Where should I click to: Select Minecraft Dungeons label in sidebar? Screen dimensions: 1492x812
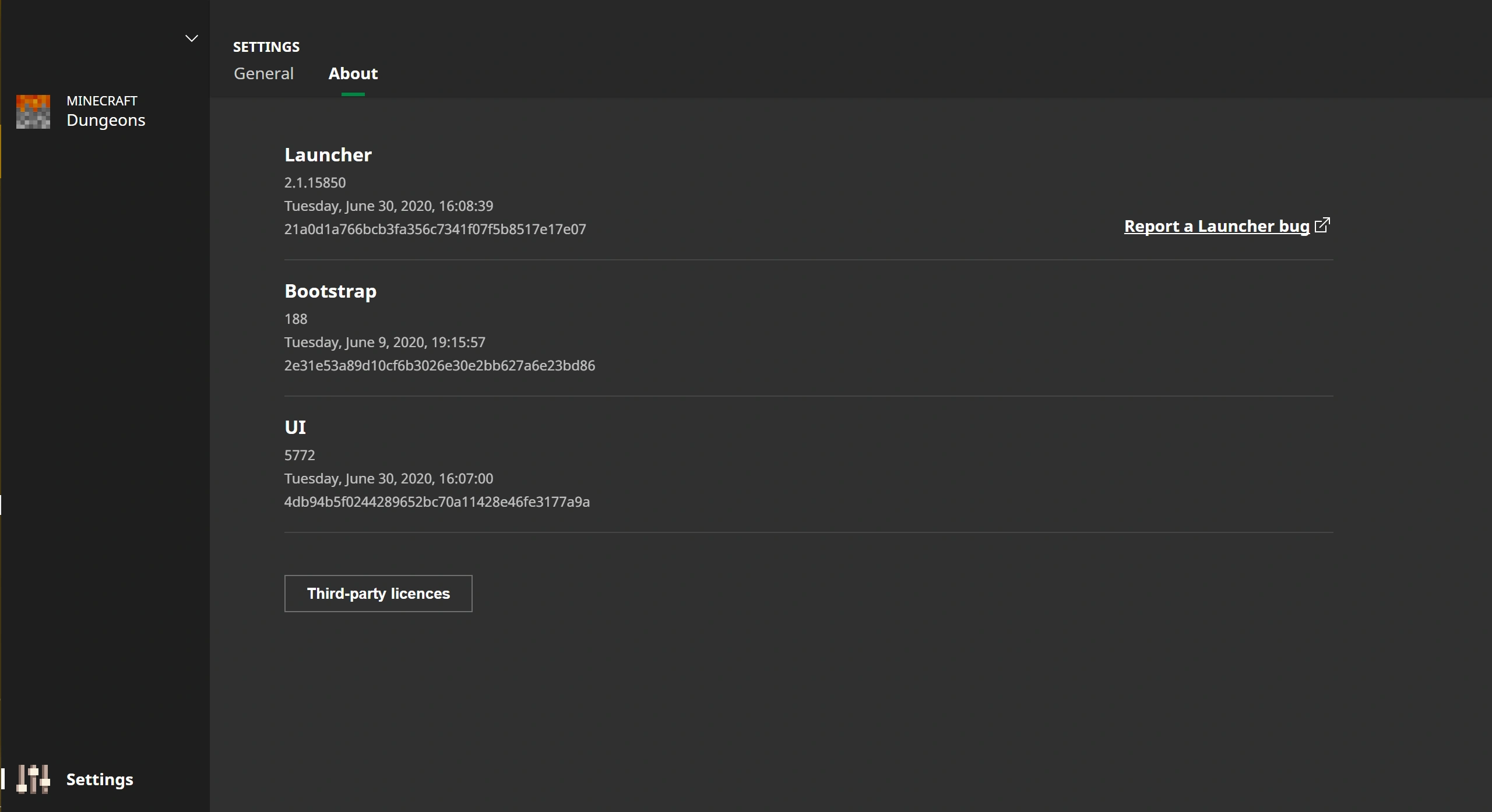coord(105,111)
